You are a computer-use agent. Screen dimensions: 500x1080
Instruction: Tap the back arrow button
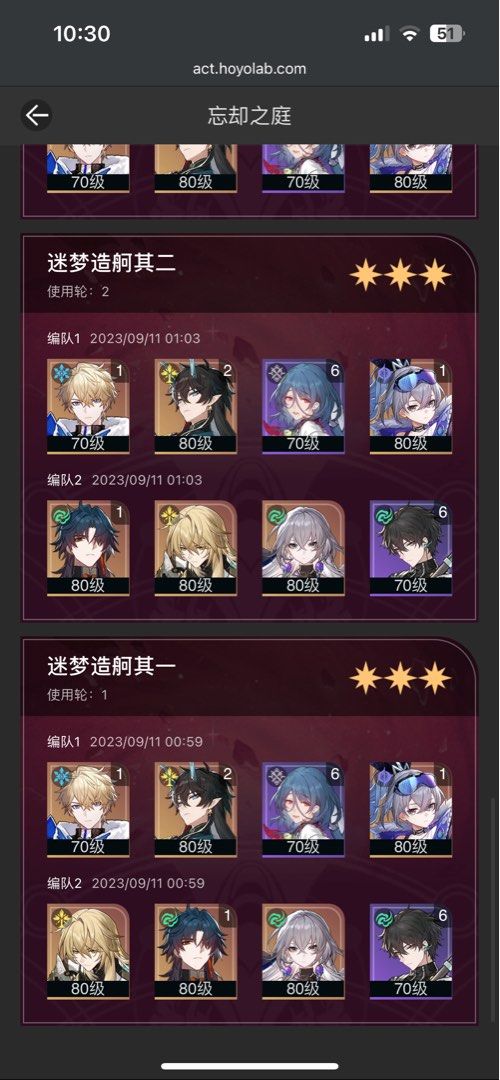(x=37, y=115)
